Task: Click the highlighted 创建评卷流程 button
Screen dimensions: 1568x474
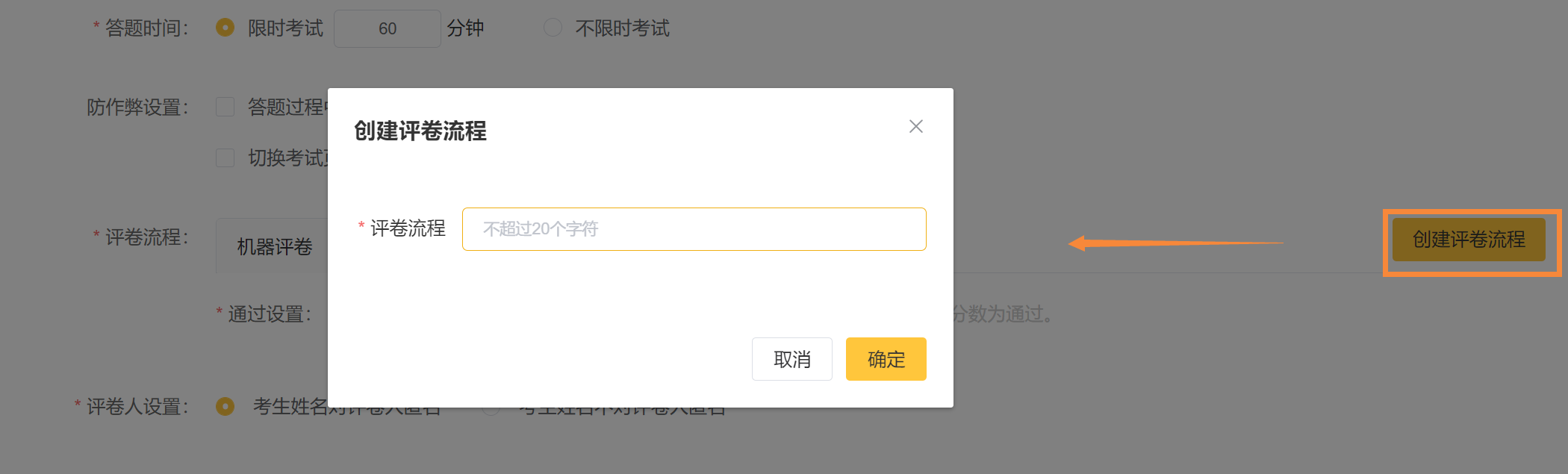Action: (x=1468, y=240)
